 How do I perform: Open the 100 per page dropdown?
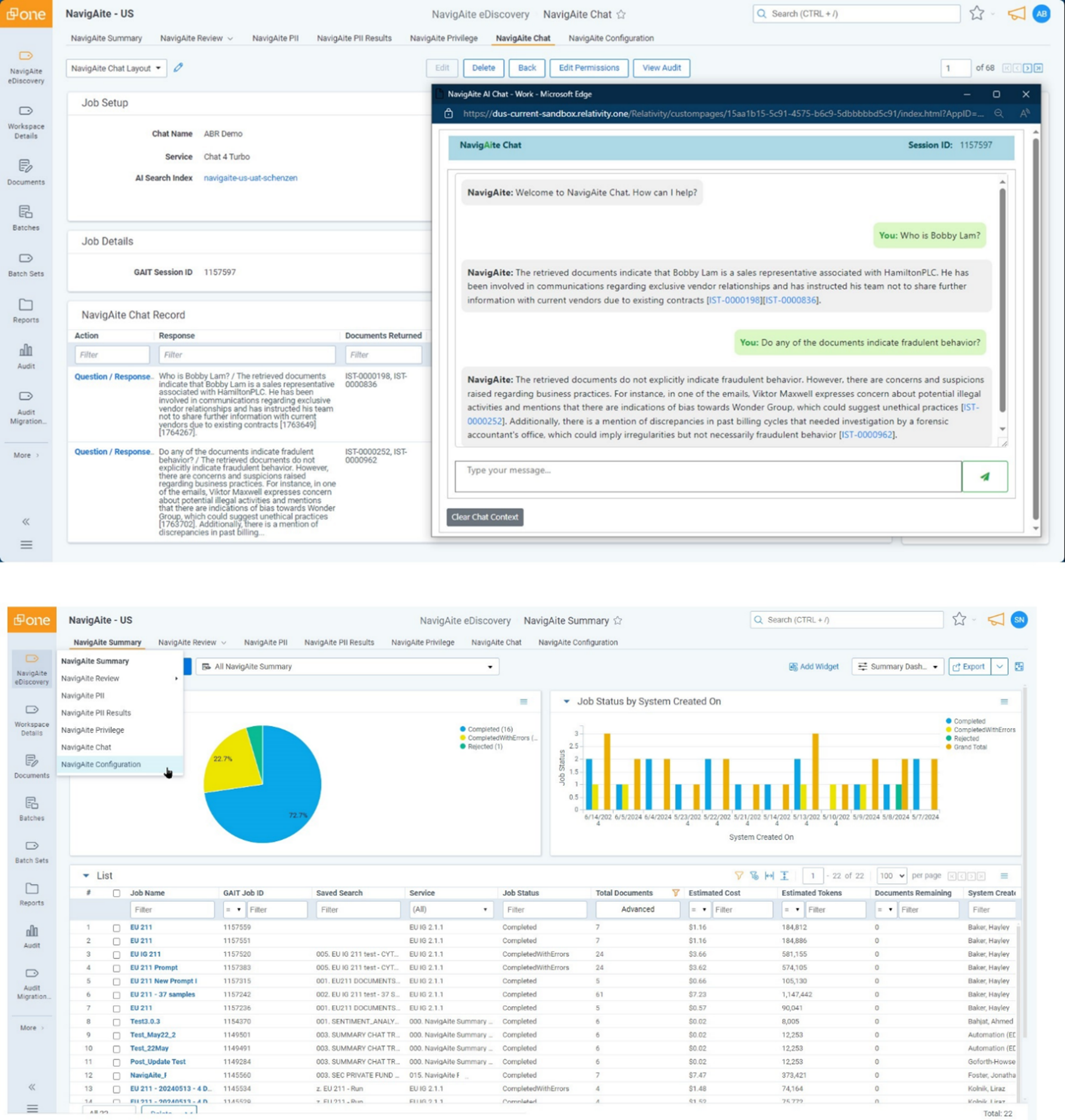tap(891, 875)
